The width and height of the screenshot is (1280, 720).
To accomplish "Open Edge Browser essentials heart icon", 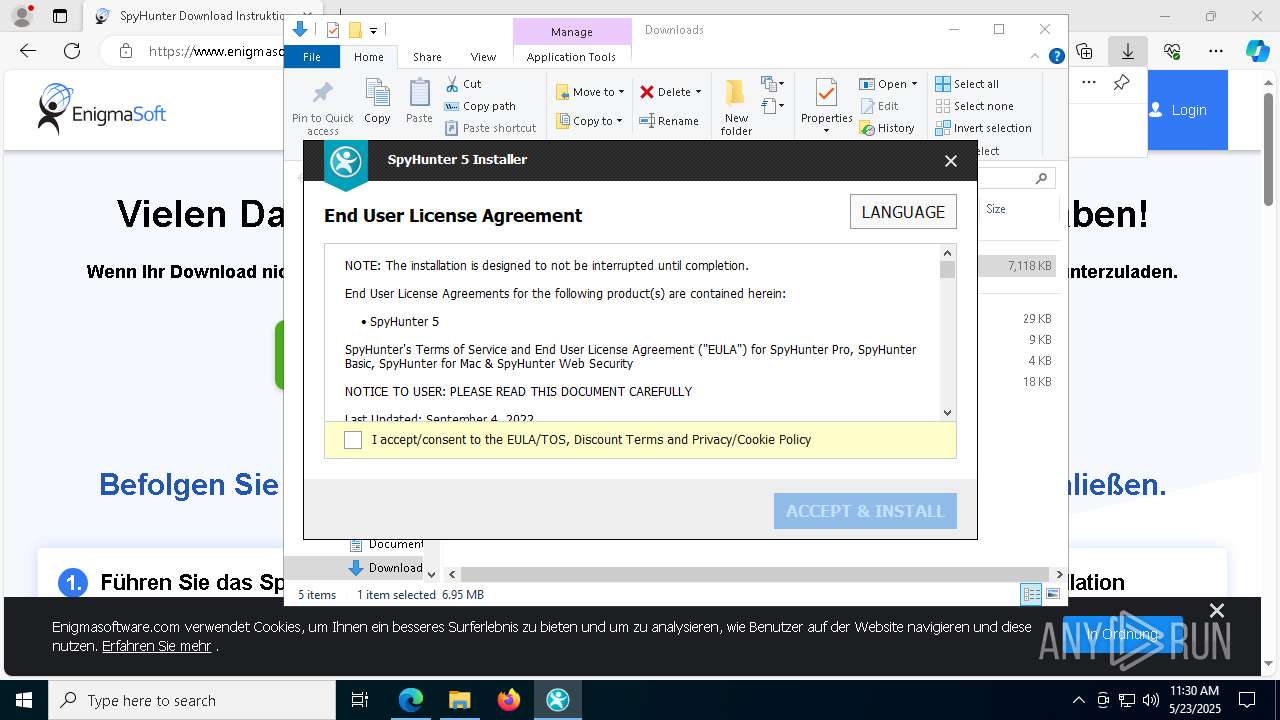I will click(1172, 51).
